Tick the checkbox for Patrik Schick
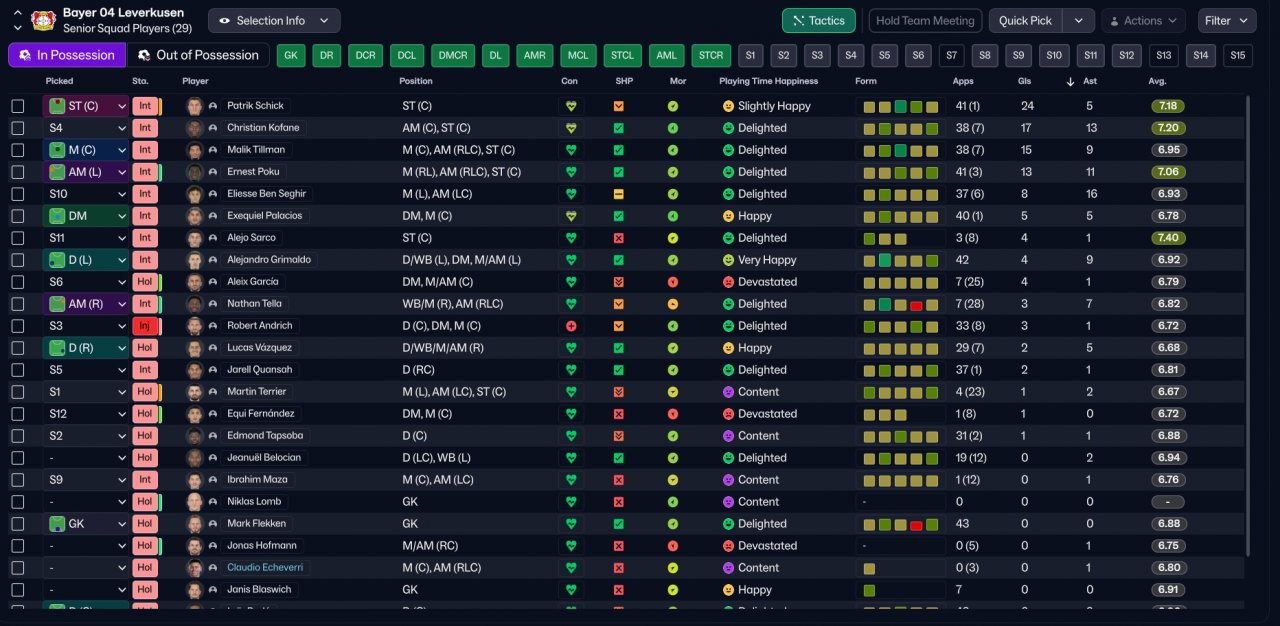 (x=17, y=106)
